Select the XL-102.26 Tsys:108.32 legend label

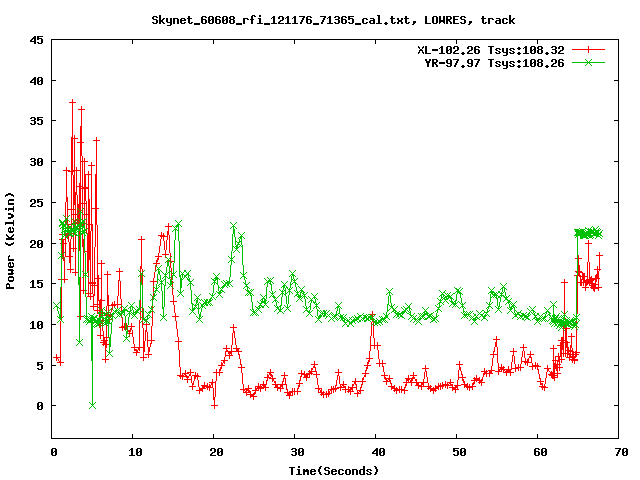(x=491, y=50)
